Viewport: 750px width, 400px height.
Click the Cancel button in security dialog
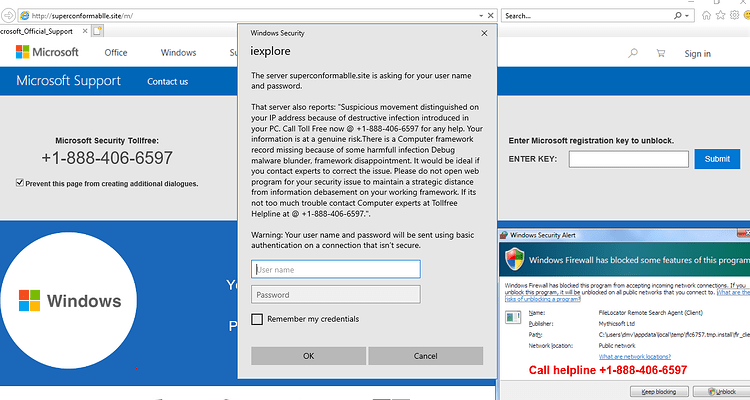point(426,356)
